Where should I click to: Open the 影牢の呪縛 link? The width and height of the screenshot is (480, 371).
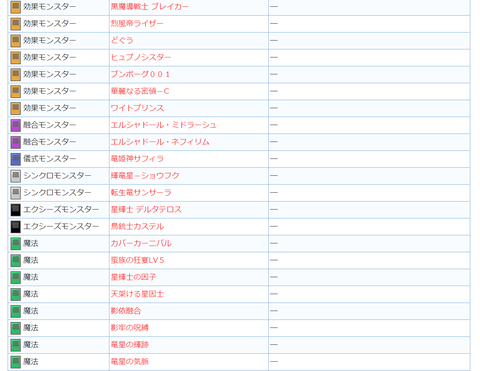click(130, 328)
